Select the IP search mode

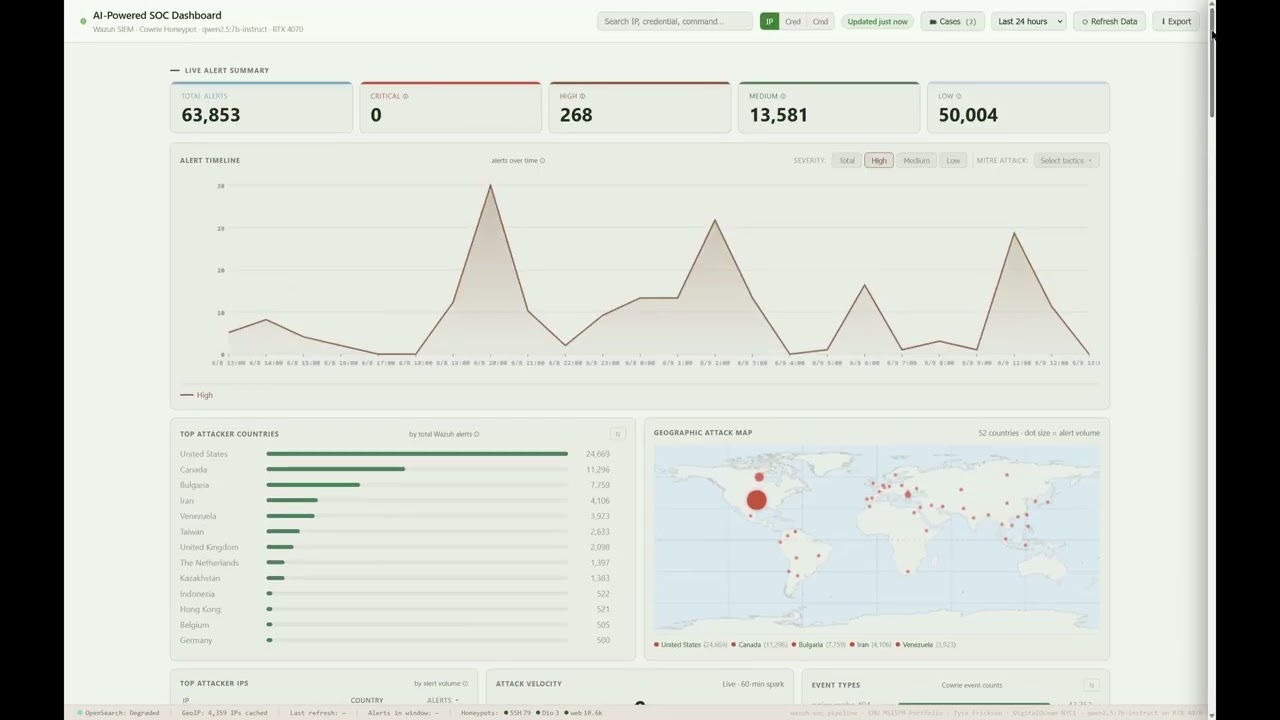(x=769, y=21)
